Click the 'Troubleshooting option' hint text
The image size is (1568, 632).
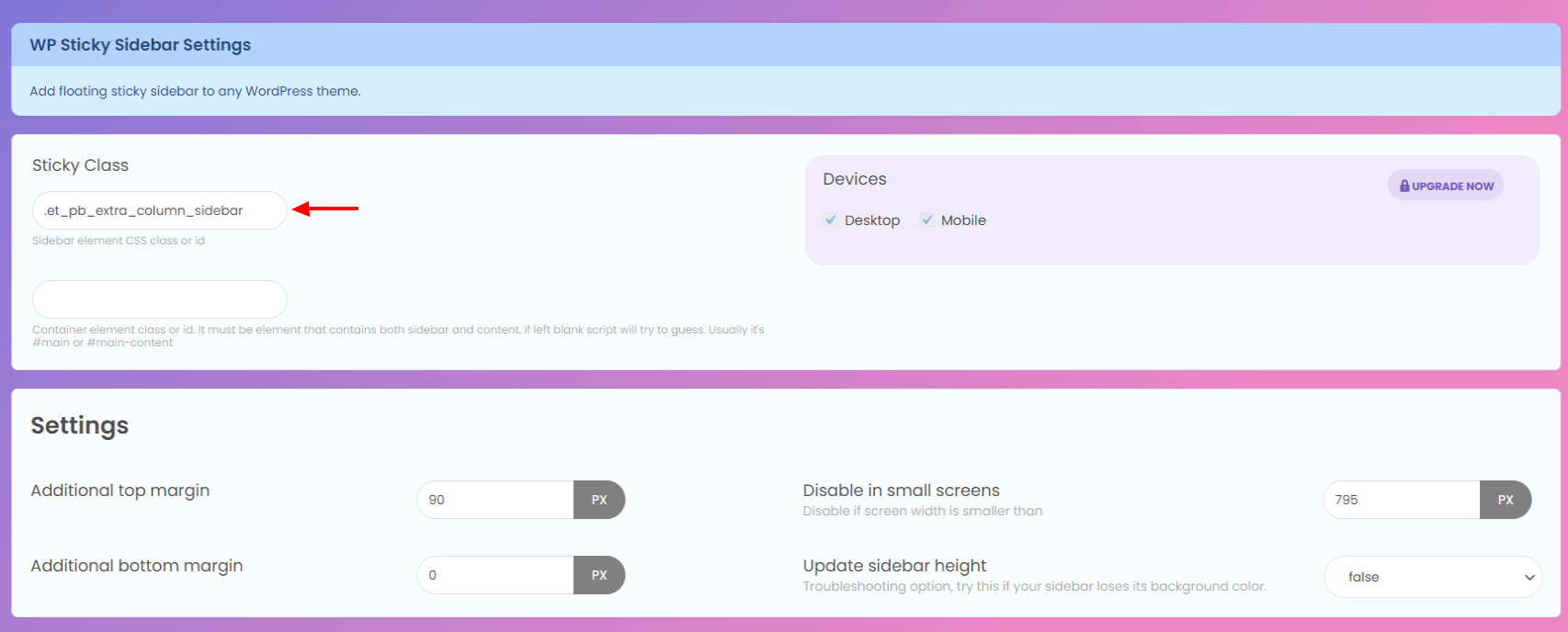click(1035, 586)
